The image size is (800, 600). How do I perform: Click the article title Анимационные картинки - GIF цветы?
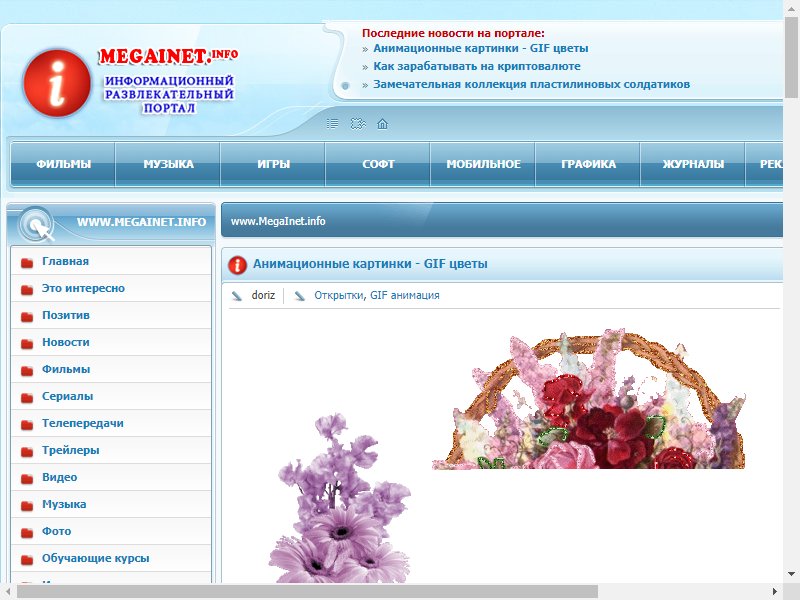[370, 264]
